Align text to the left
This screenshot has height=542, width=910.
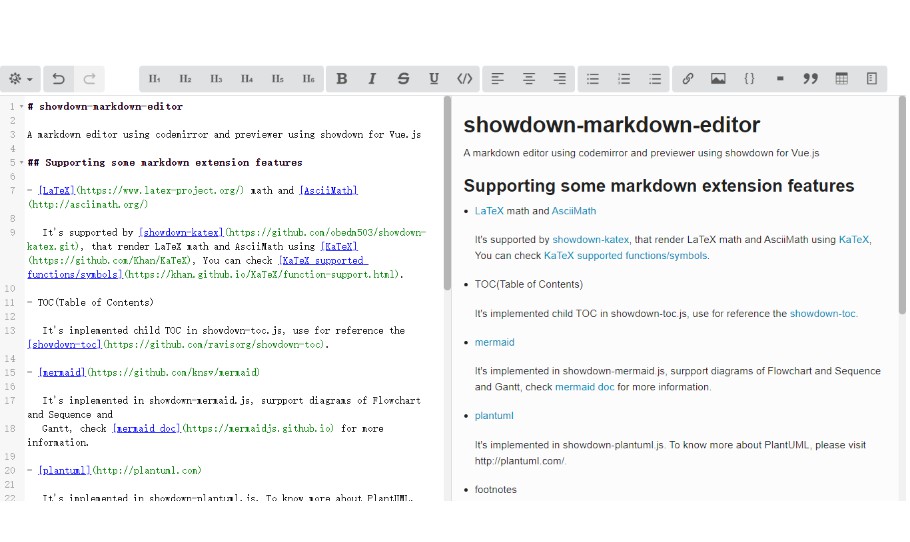tap(497, 79)
